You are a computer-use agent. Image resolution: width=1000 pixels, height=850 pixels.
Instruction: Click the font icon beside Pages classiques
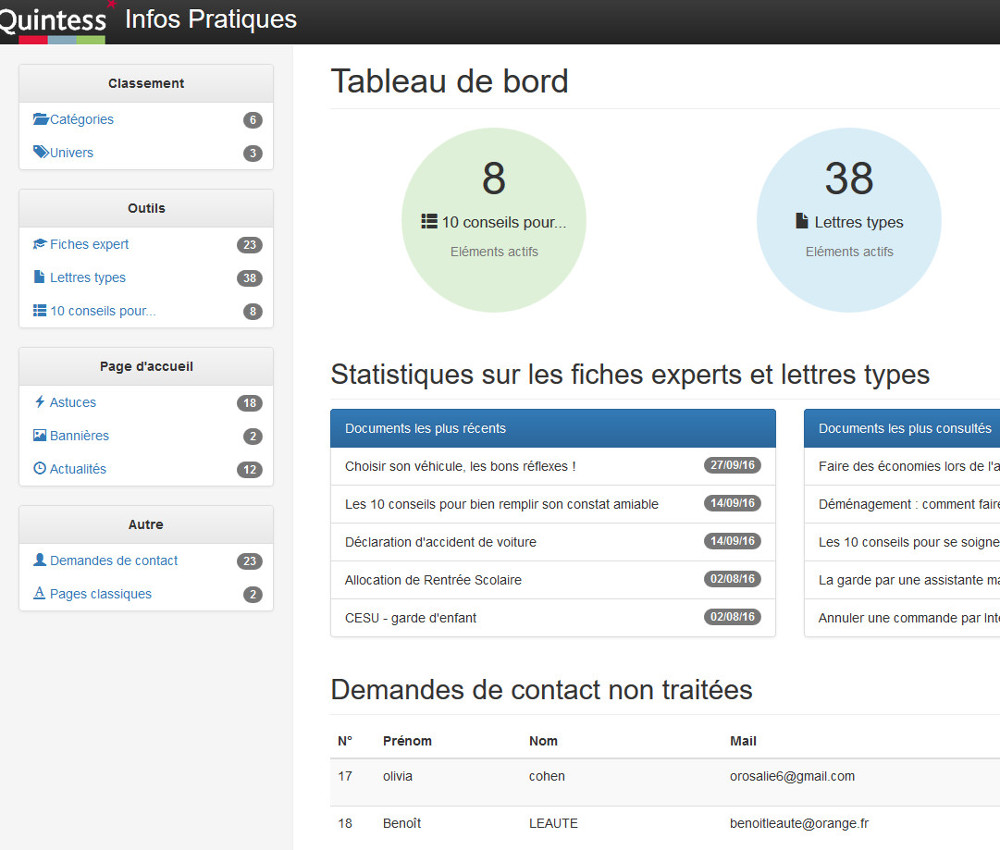[x=40, y=594]
